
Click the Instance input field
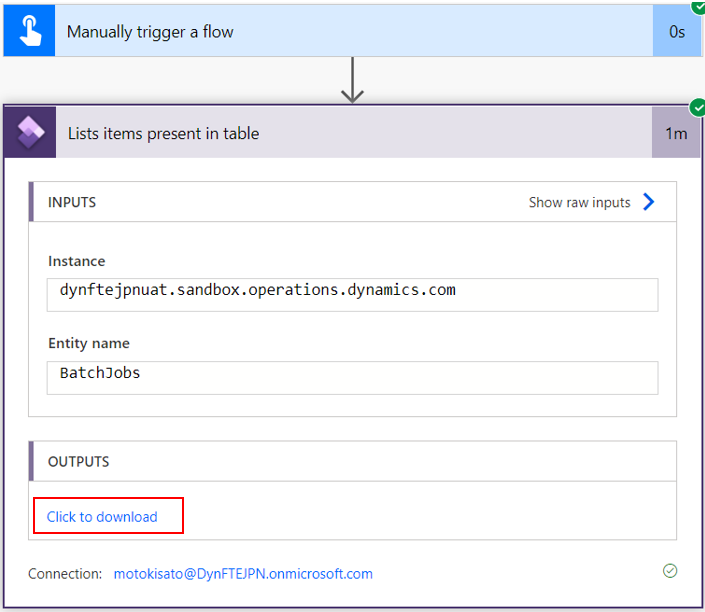[x=352, y=295]
